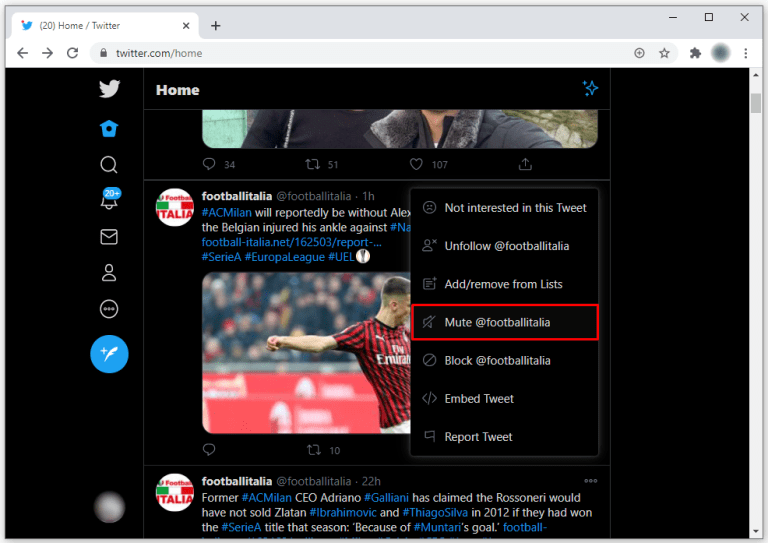The width and height of the screenshot is (768, 543).
Task: Open the Home feed icon in sidebar
Action: point(109,129)
